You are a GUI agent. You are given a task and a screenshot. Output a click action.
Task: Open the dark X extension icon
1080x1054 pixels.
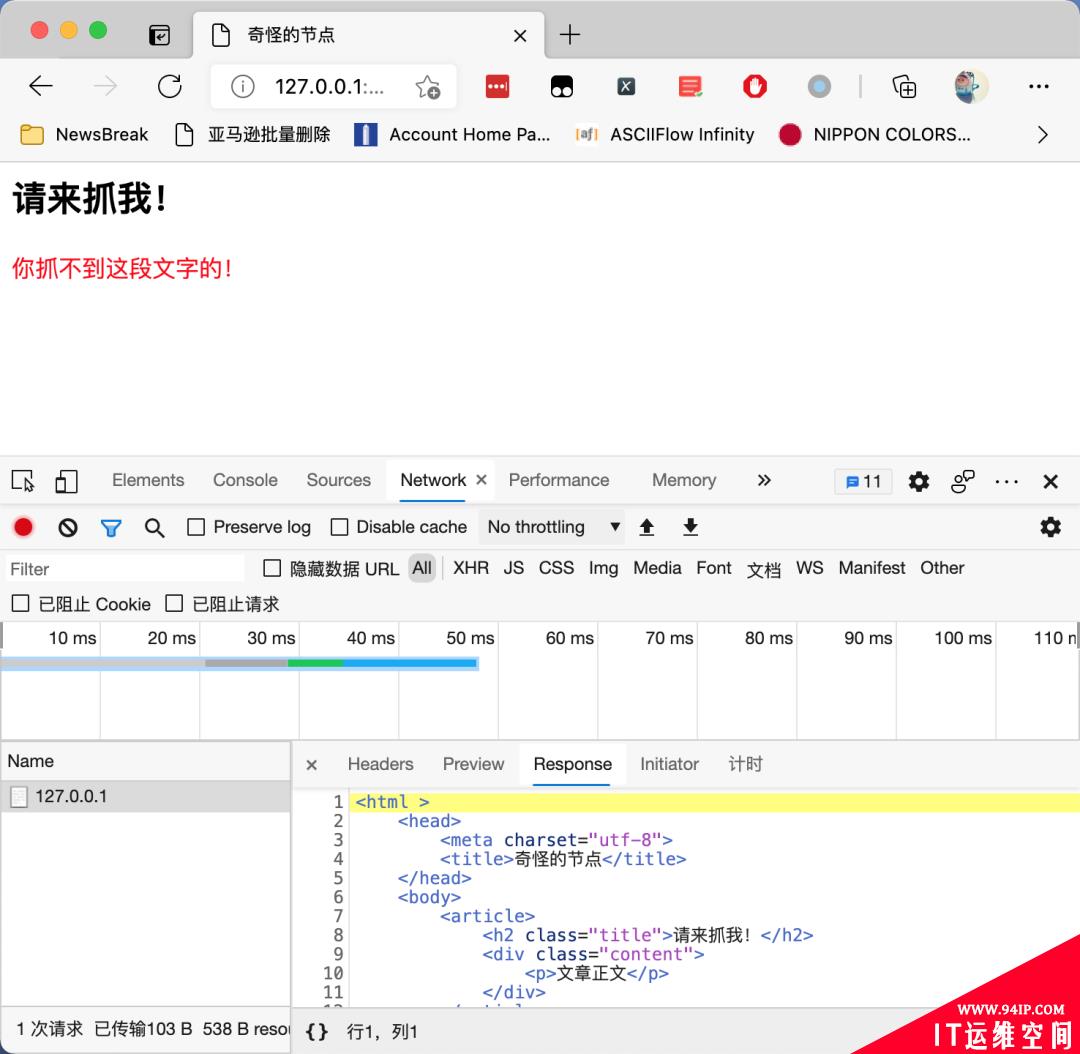click(x=626, y=86)
